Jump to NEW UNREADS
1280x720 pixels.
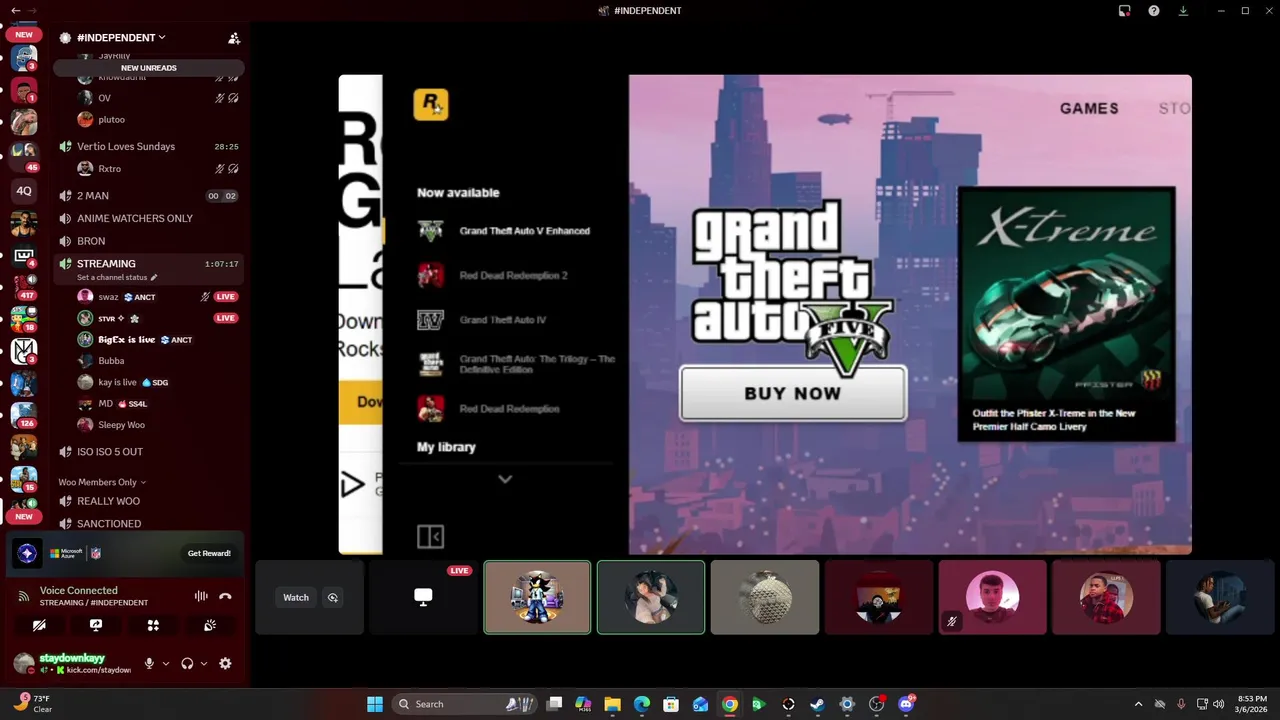click(x=149, y=68)
